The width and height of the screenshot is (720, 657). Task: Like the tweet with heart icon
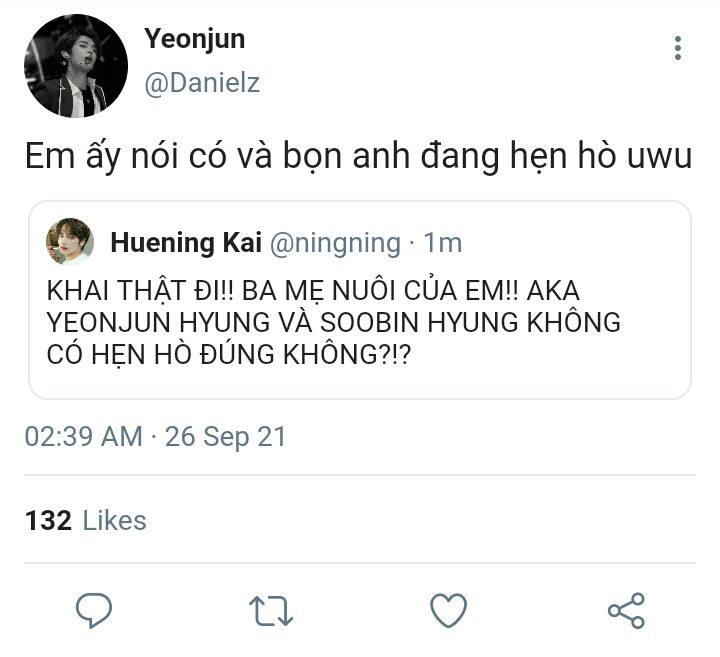[449, 610]
